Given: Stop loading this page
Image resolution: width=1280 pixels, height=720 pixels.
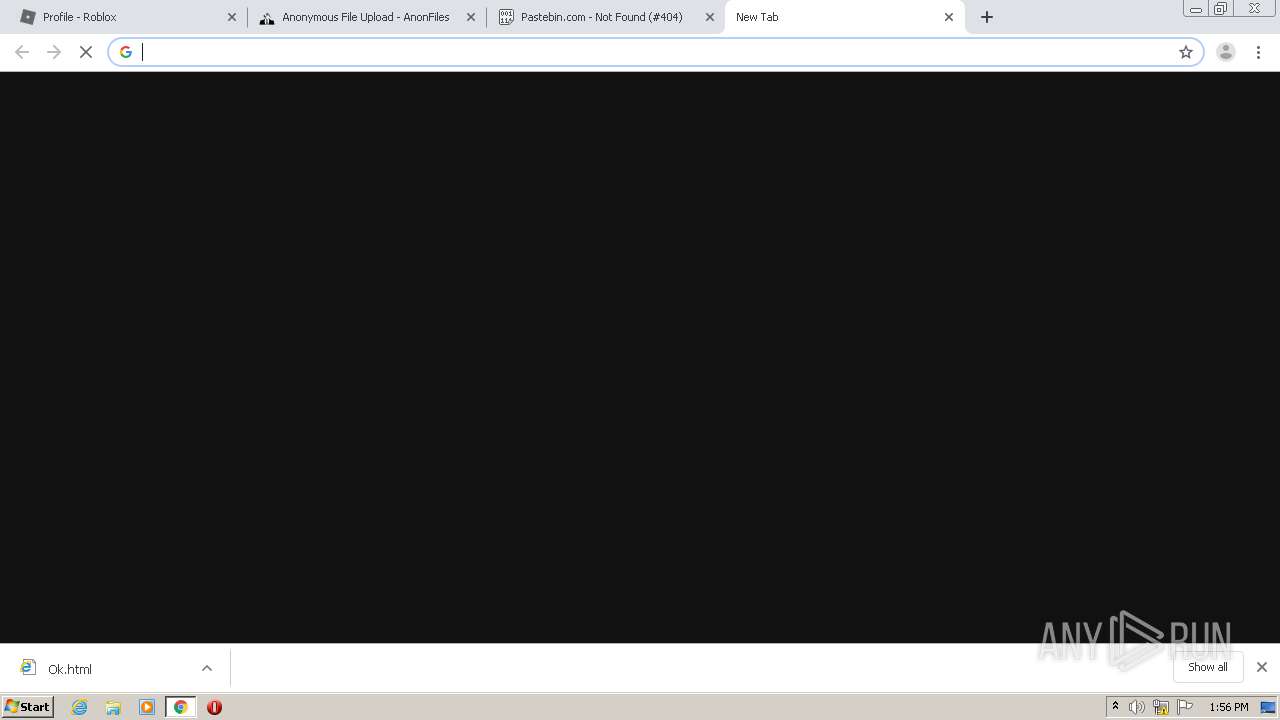Looking at the screenshot, I should click(86, 52).
